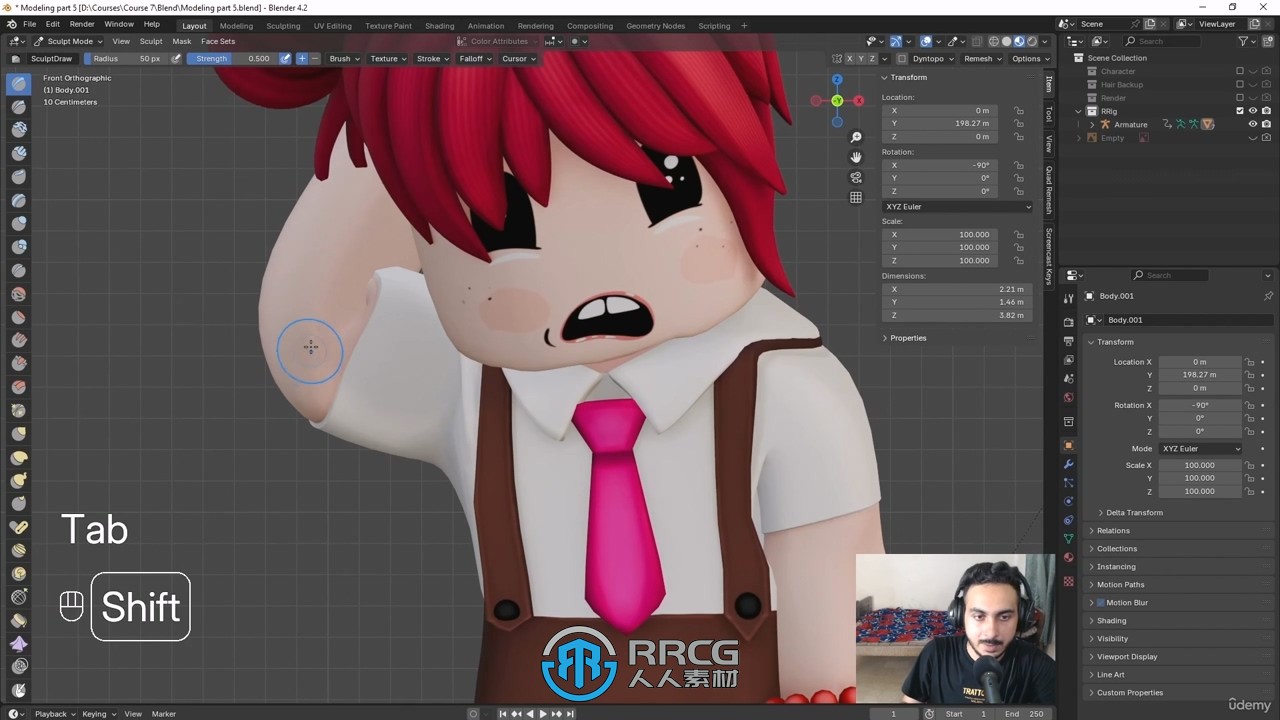Enable the Character collection checkbox
Viewport: 1280px width, 720px height.
click(x=1240, y=71)
